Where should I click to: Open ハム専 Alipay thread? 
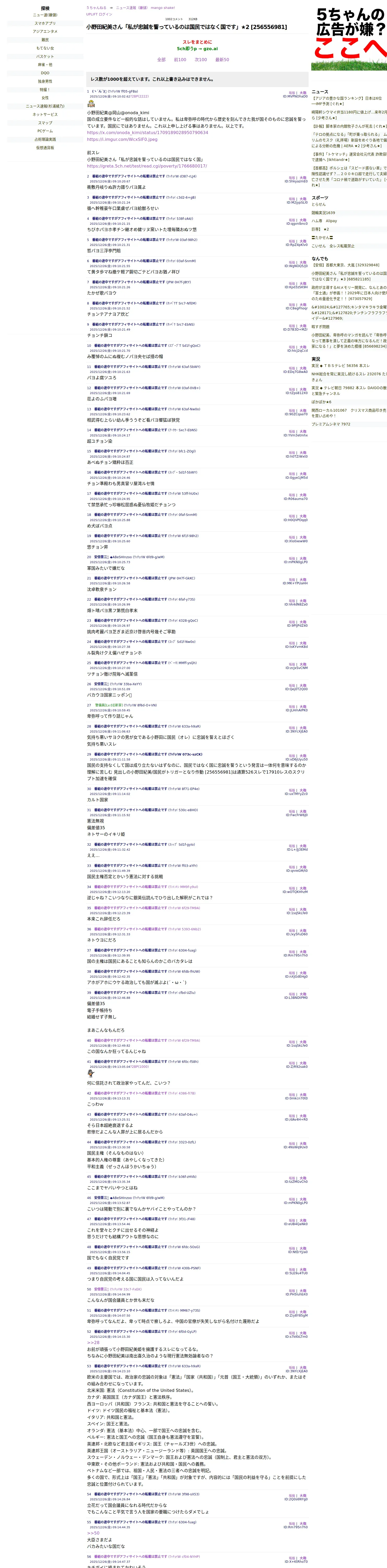(x=324, y=221)
